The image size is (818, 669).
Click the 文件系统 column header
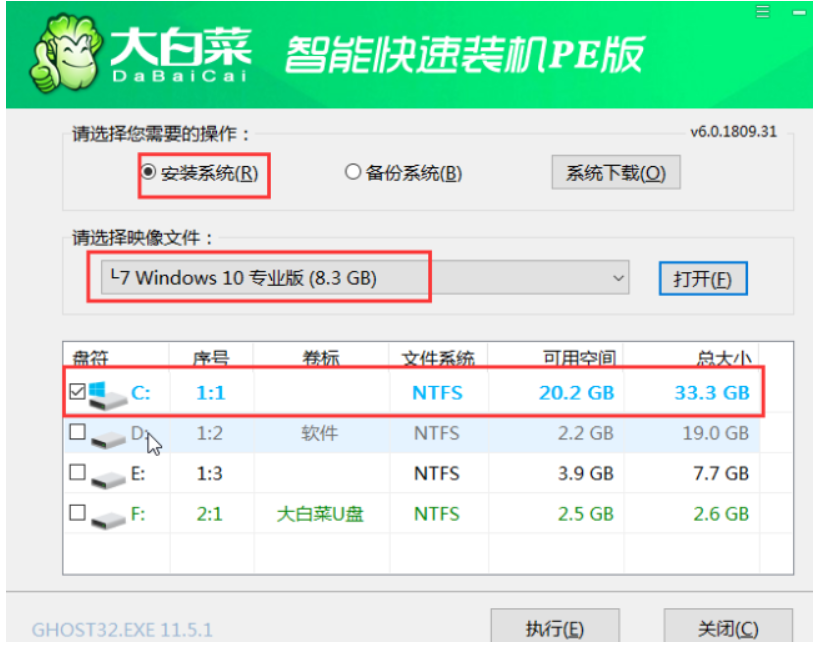pyautogui.click(x=438, y=358)
